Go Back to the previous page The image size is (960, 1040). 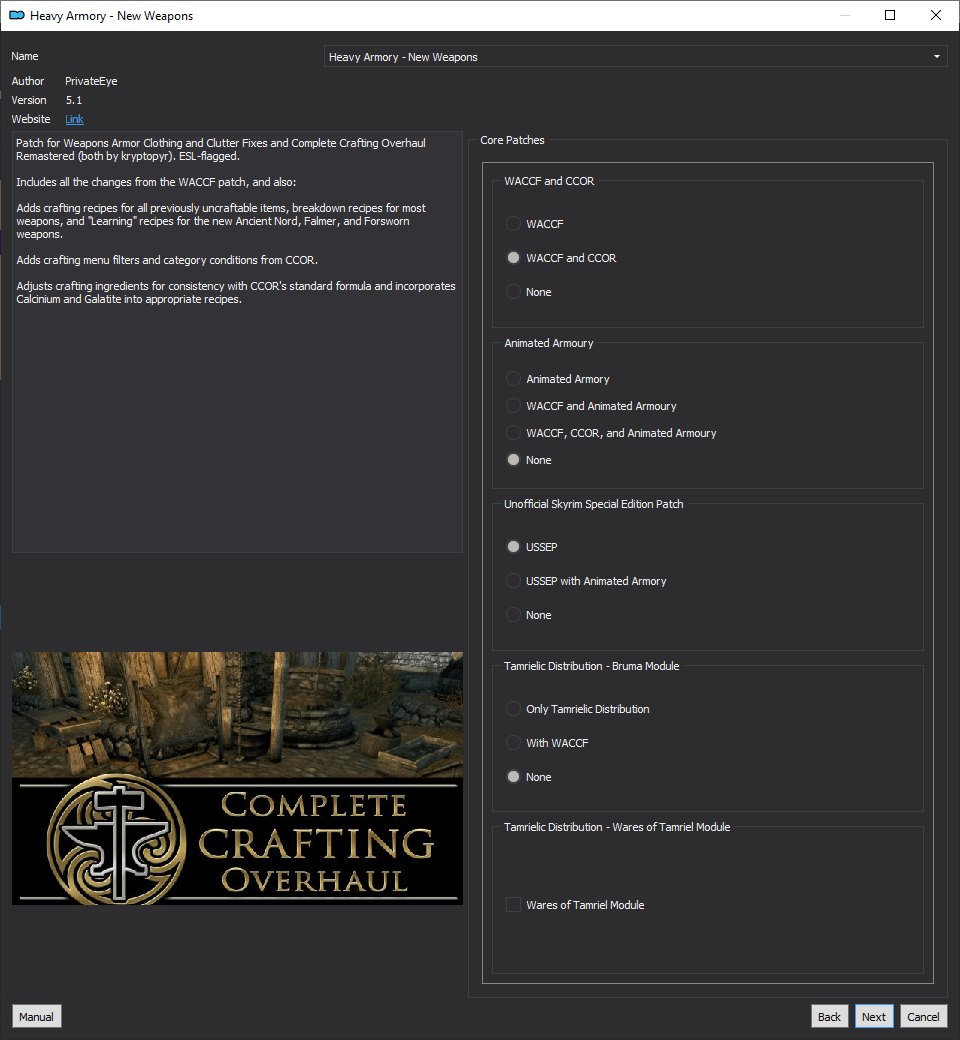coord(829,1017)
